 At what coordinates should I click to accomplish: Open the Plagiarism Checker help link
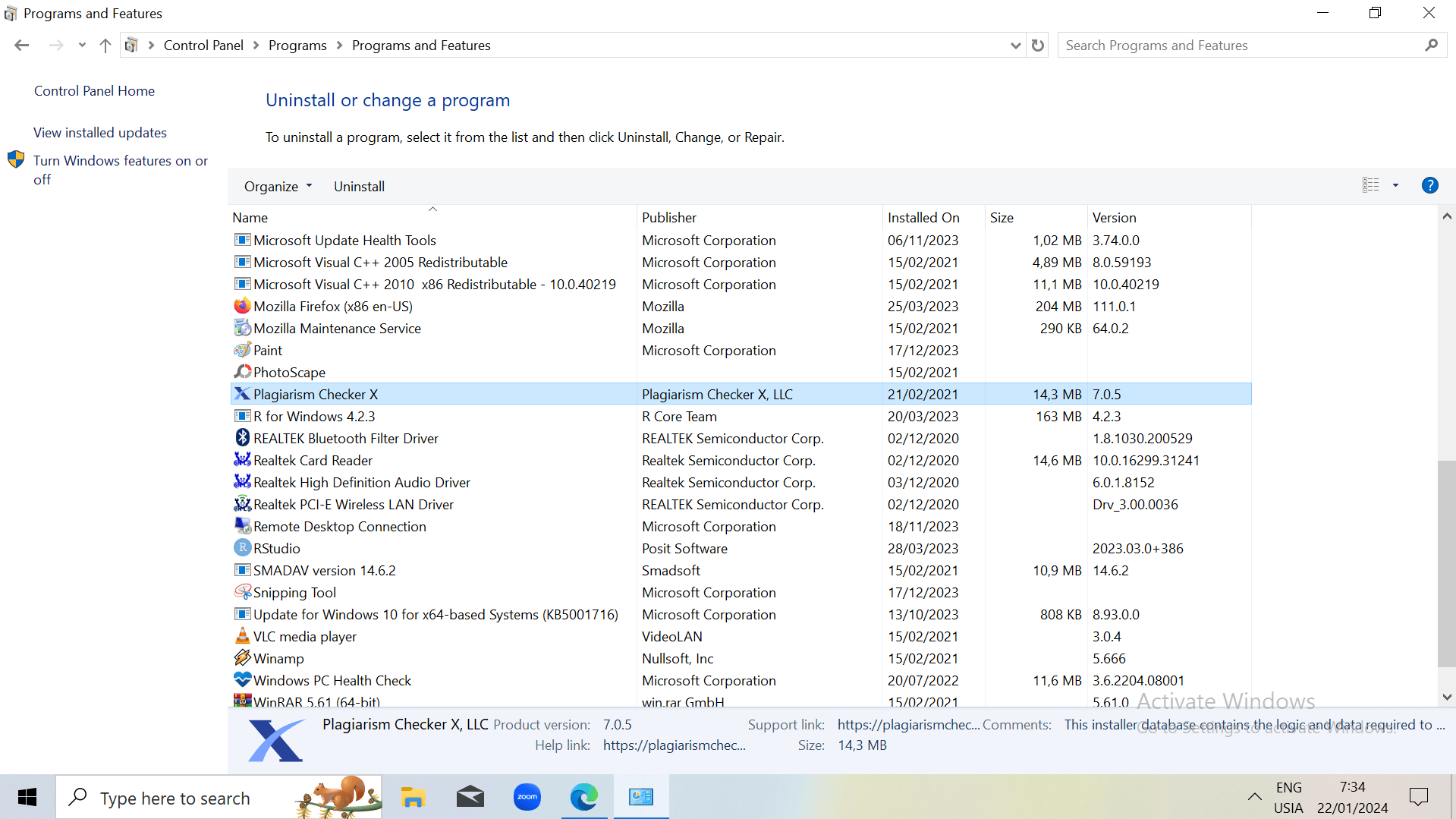675,745
